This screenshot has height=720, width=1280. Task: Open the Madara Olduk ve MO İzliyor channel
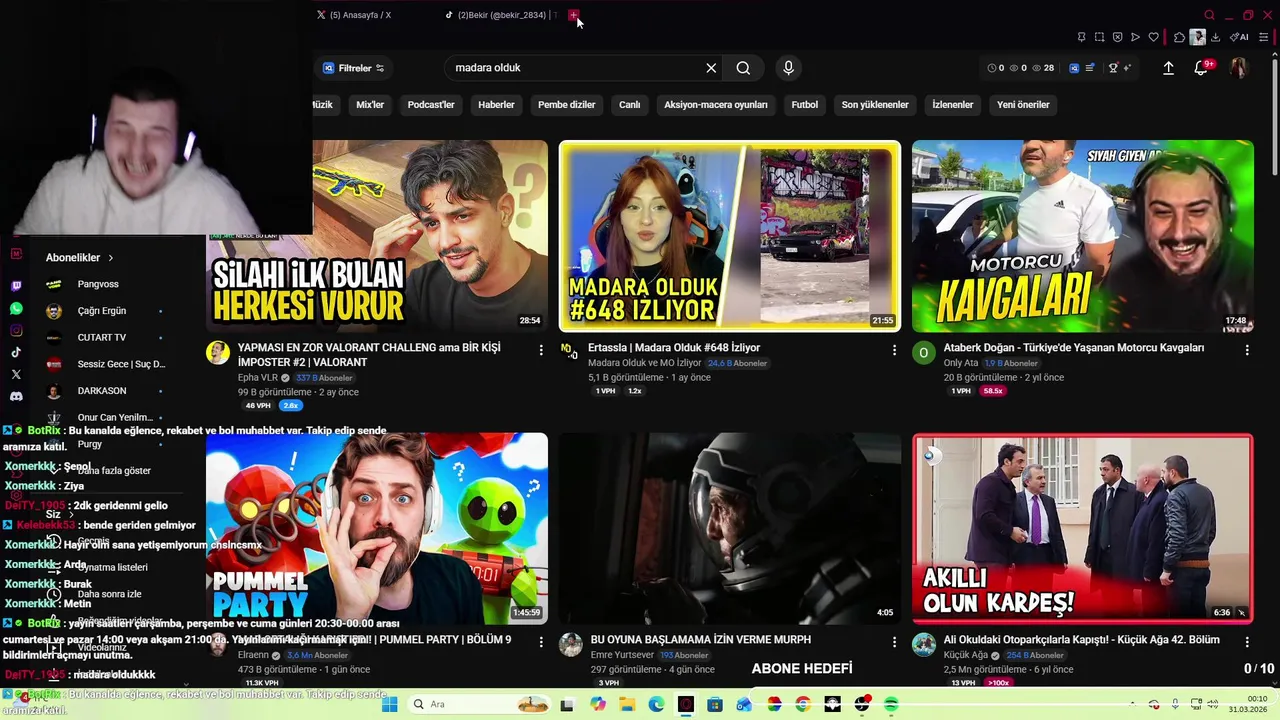pyautogui.click(x=645, y=363)
